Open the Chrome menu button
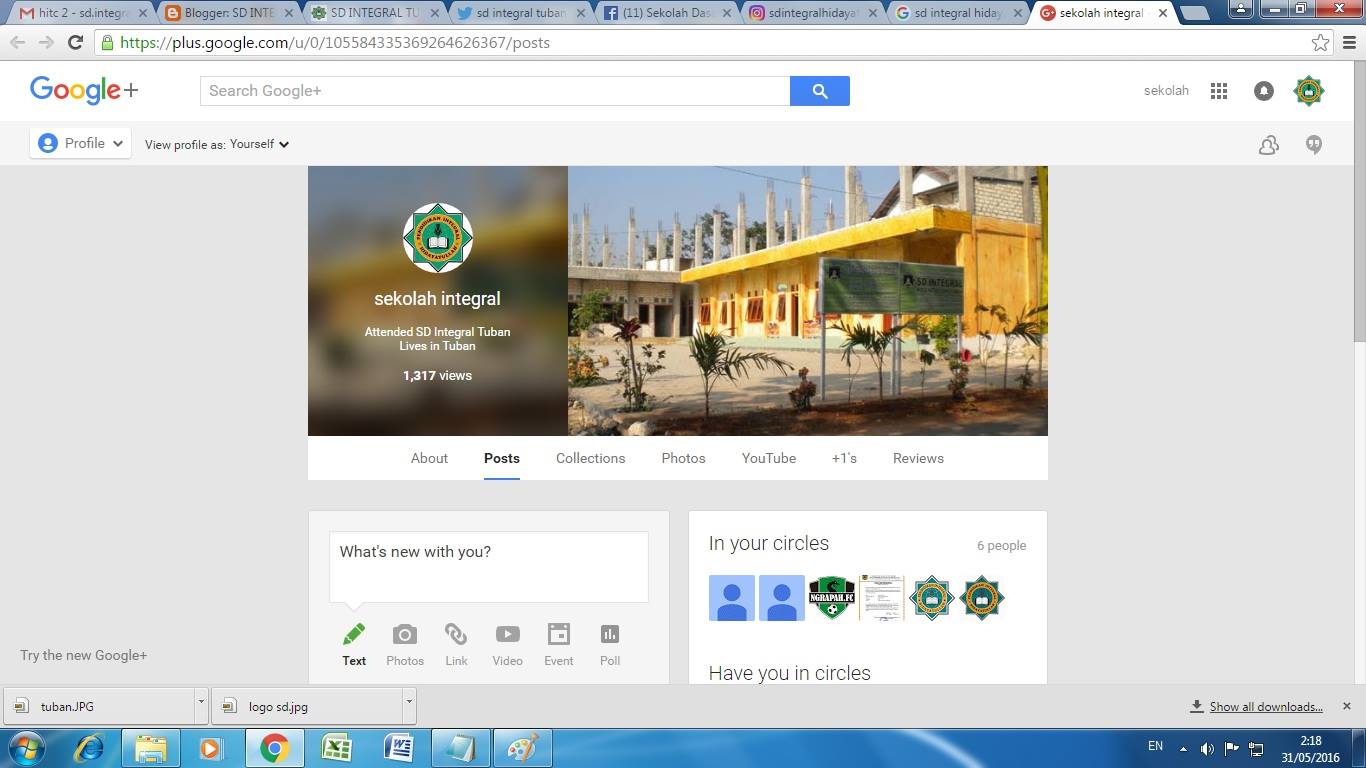 click(1349, 43)
